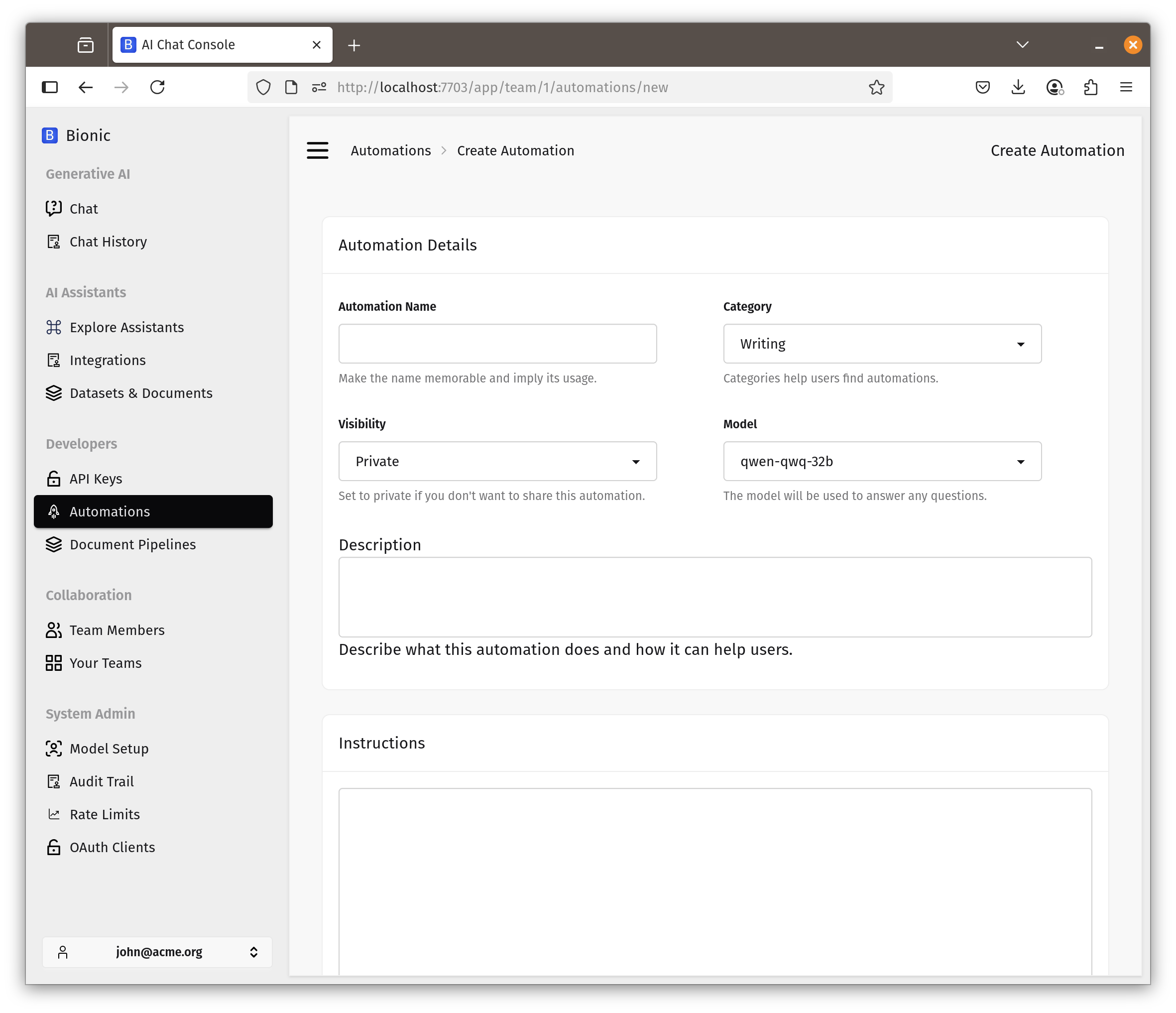Open Integrations via its sidebar icon

pos(54,360)
